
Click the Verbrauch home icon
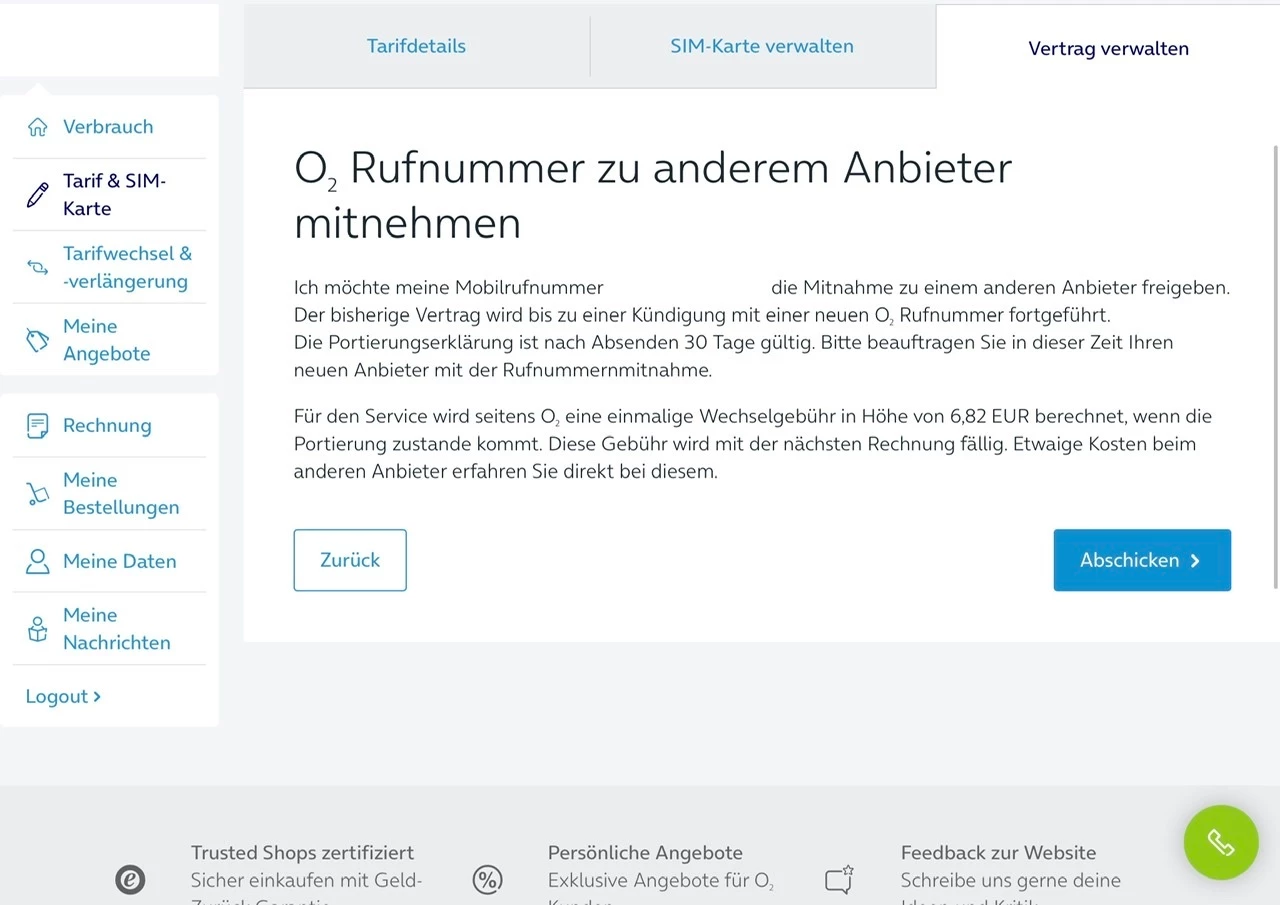(x=38, y=127)
